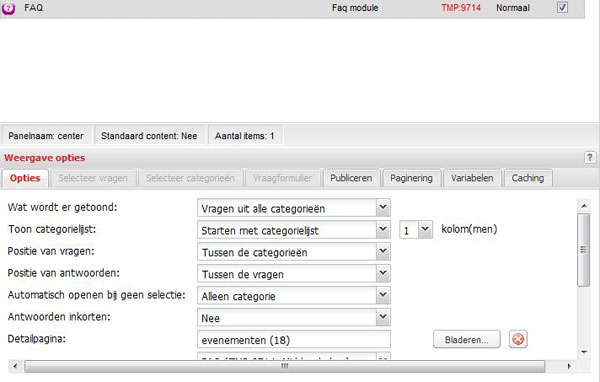Image resolution: width=600 pixels, height=382 pixels.
Task: Click the 'Faq module' cell
Action: [355, 8]
